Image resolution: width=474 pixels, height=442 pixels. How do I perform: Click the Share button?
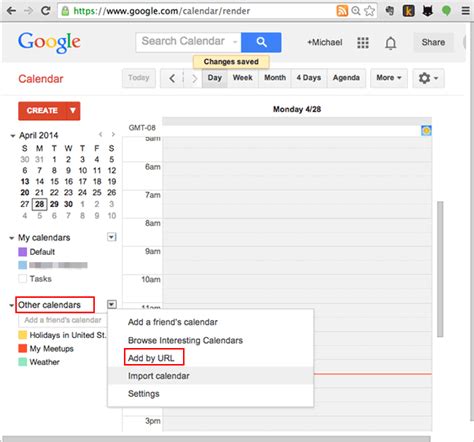[433, 42]
